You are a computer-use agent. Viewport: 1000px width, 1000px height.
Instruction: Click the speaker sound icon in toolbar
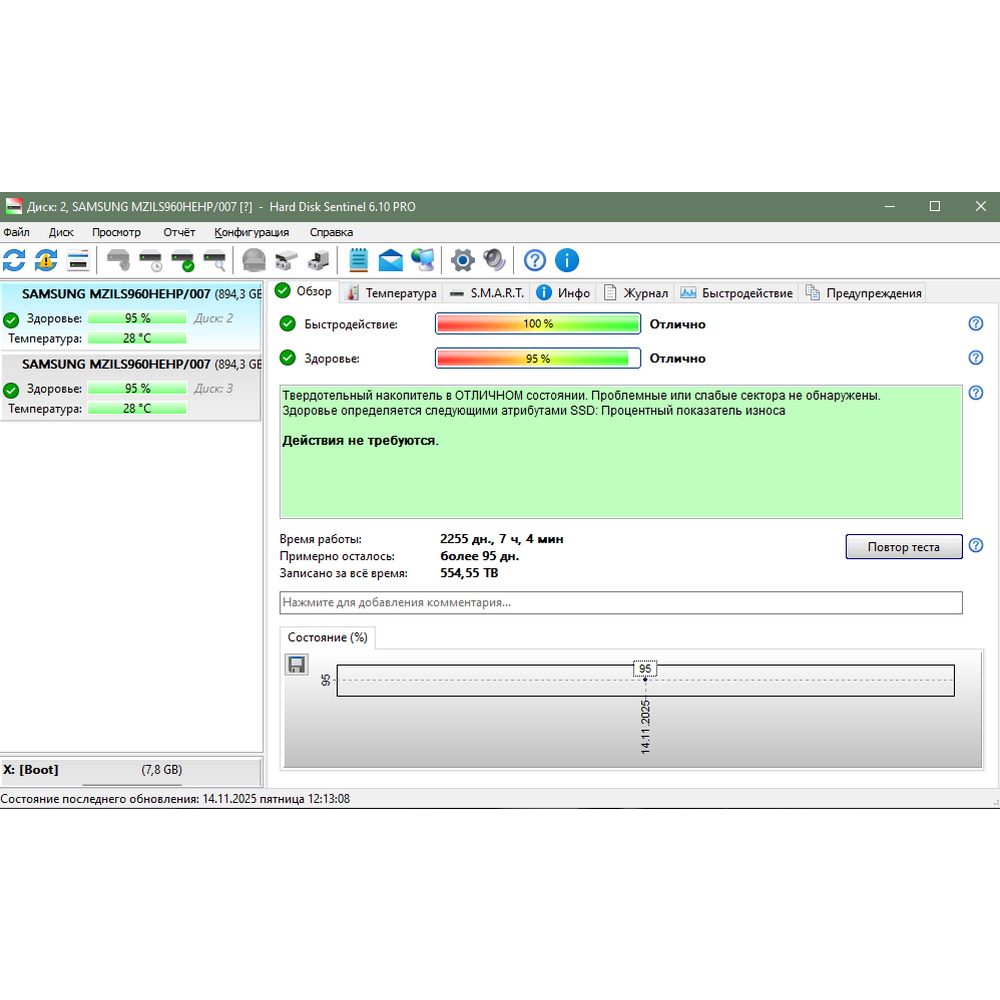click(494, 261)
